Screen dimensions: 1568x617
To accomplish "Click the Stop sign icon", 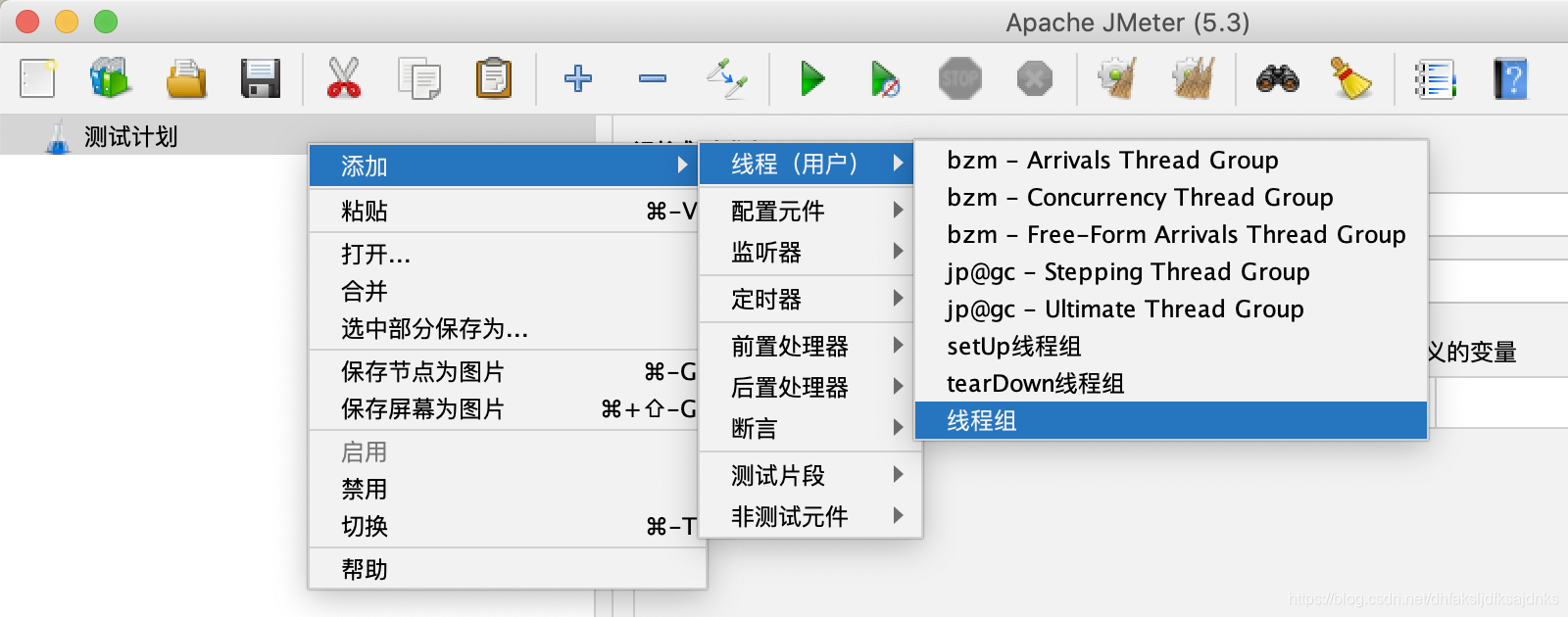I will click(x=959, y=78).
